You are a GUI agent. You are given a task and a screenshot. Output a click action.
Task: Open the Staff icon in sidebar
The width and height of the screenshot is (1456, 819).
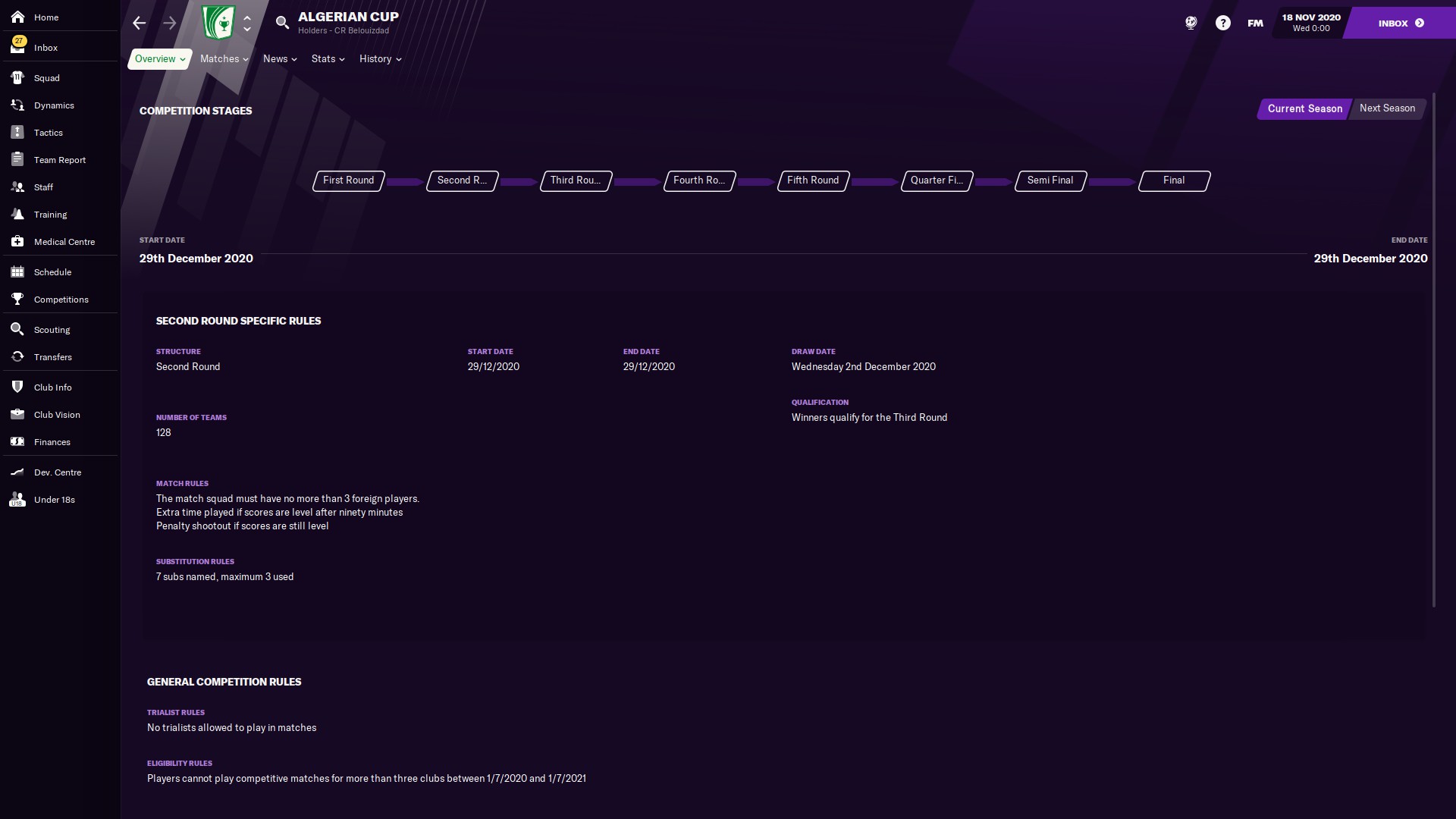coord(17,187)
